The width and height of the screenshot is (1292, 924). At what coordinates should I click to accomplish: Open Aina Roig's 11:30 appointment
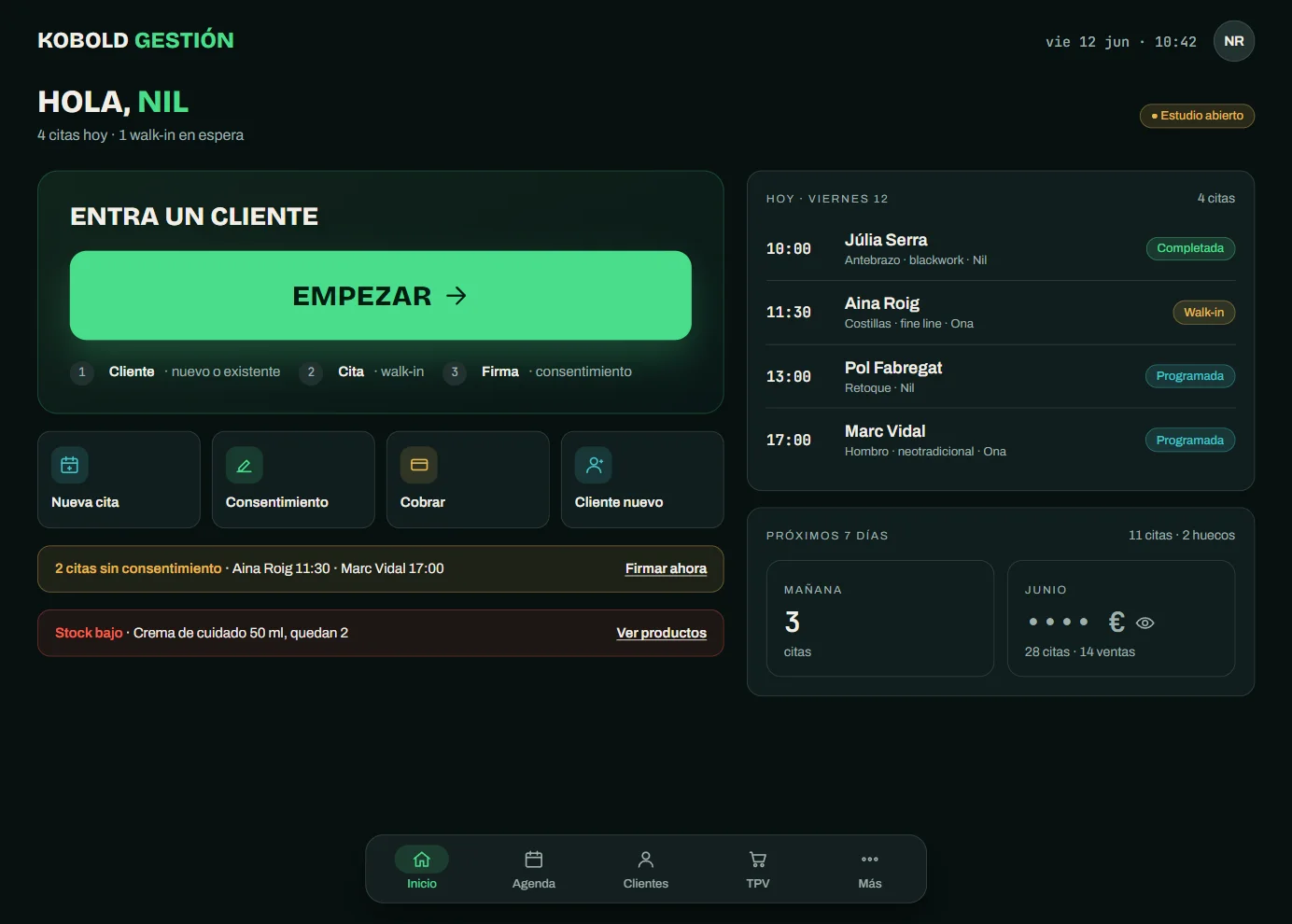[x=1001, y=313]
